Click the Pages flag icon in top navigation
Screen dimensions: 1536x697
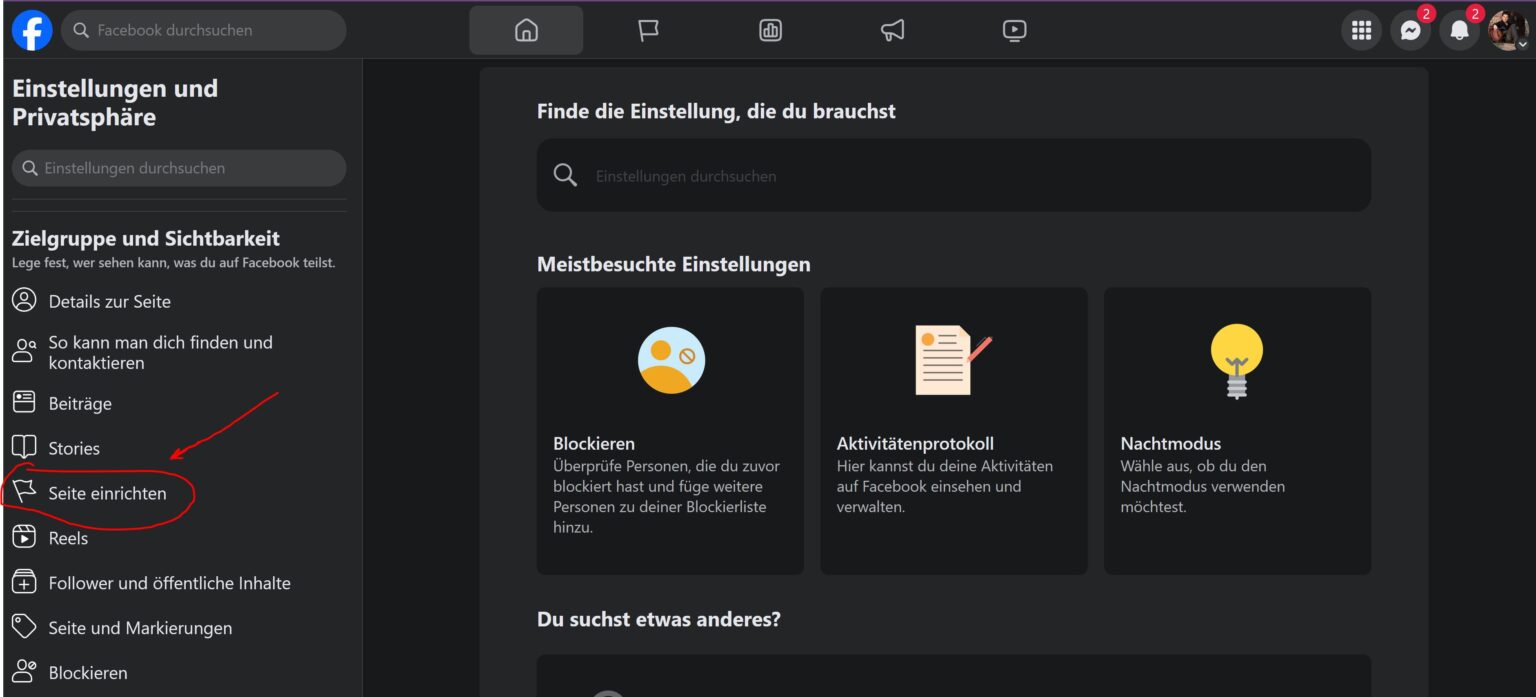648,30
